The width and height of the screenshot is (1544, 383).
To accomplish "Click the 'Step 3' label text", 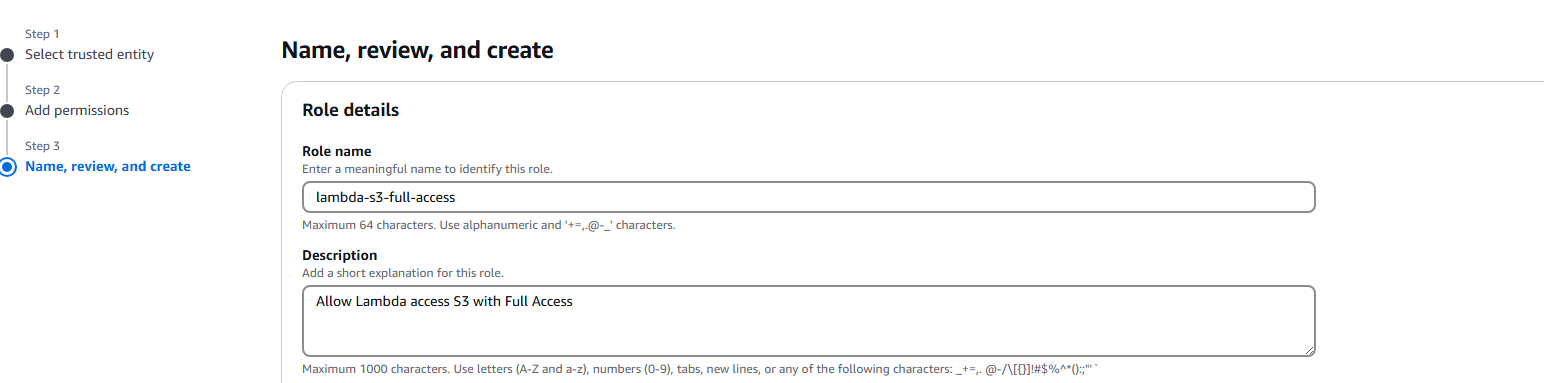I will [x=42, y=146].
